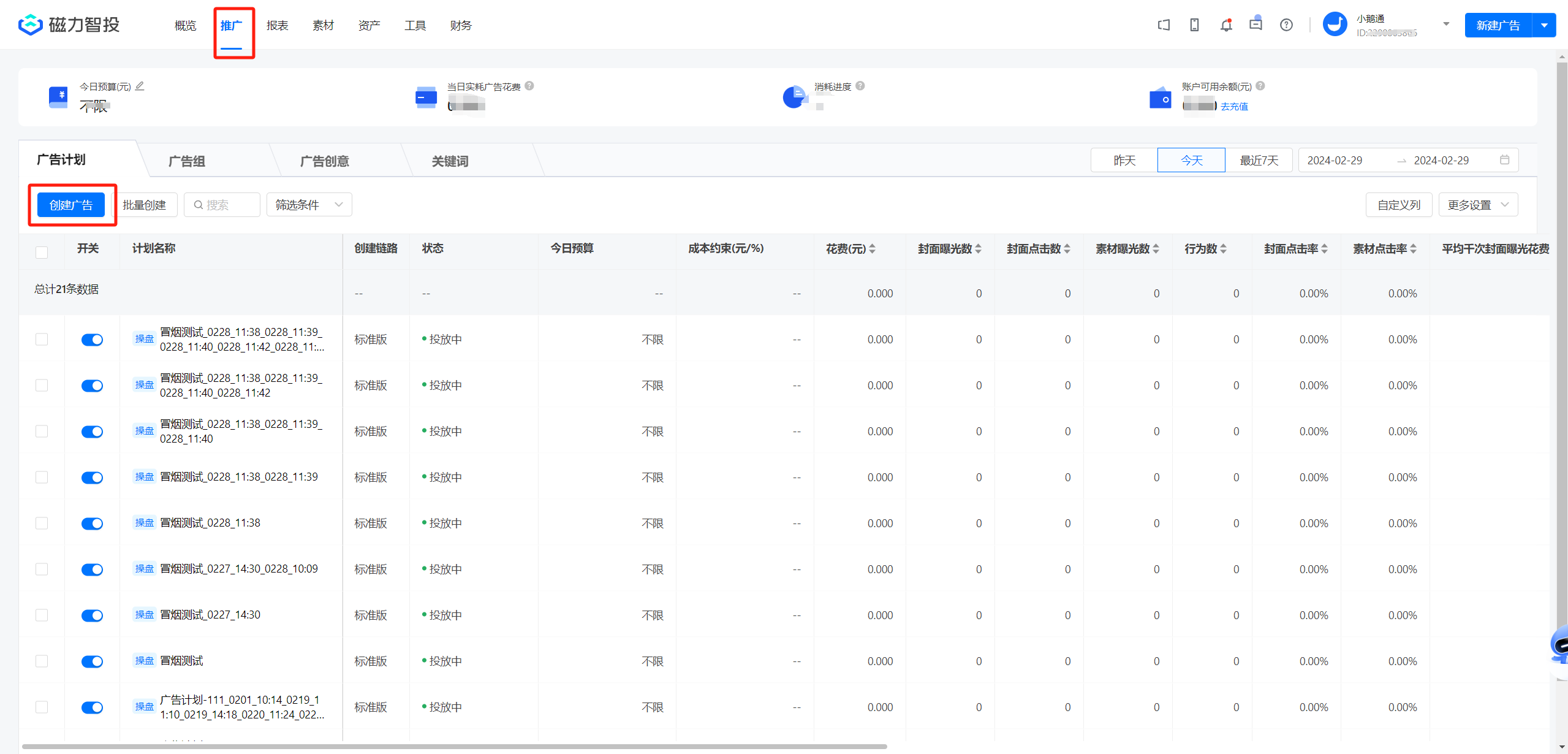Image resolution: width=1568 pixels, height=754 pixels.
Task: Click the 消耗进度 pie chart icon
Action: pyautogui.click(x=794, y=97)
